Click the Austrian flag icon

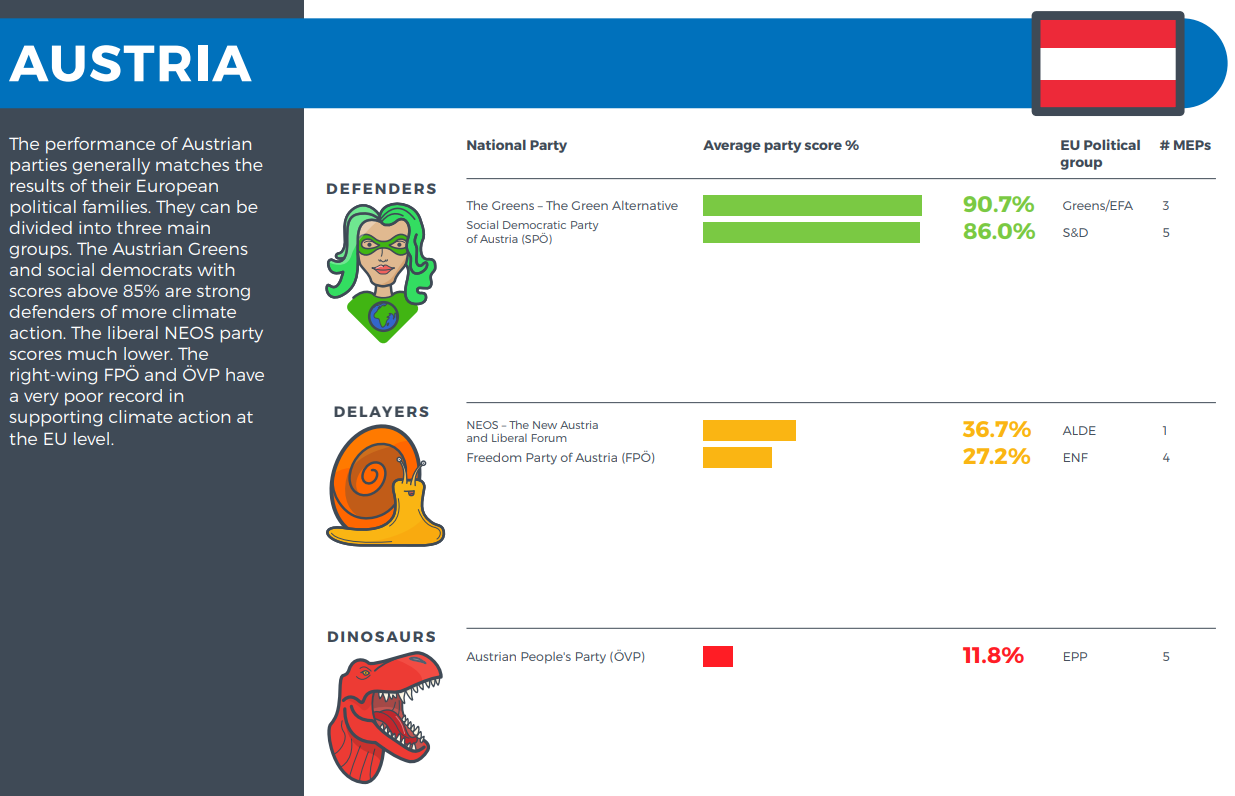pos(1108,63)
